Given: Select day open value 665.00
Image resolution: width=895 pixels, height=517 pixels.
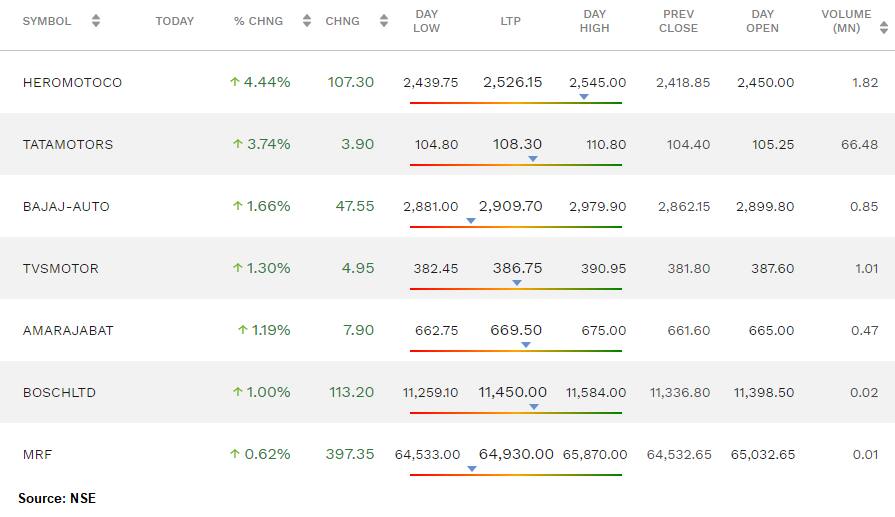Looking at the screenshot, I should (771, 331).
